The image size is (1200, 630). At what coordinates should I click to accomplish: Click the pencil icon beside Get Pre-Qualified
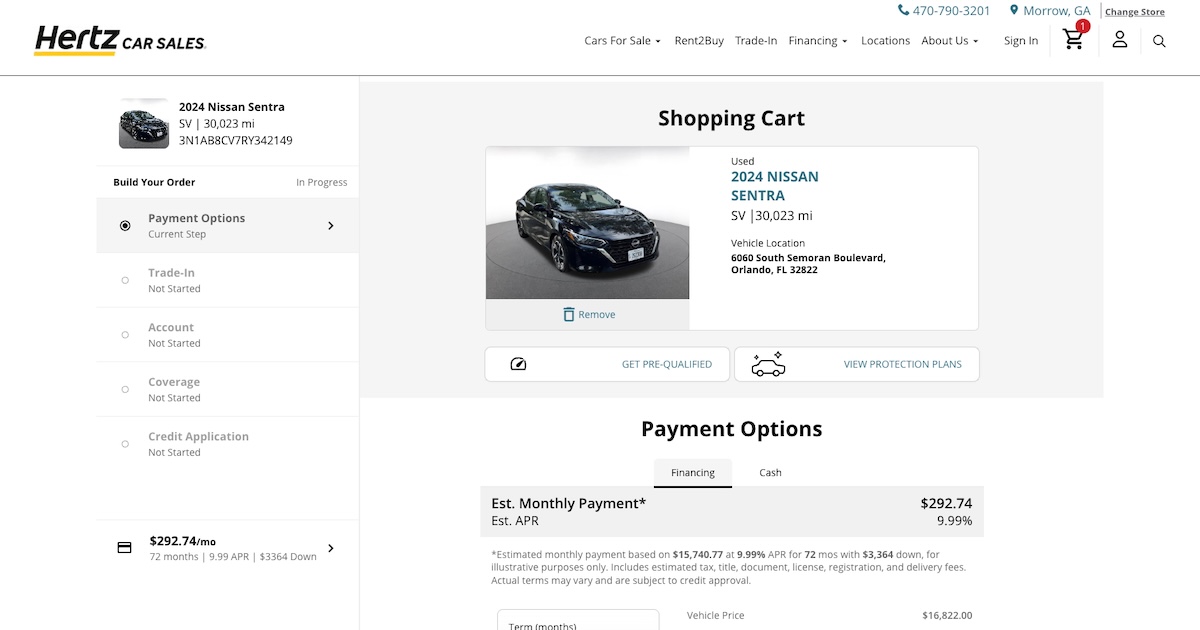pyautogui.click(x=518, y=364)
